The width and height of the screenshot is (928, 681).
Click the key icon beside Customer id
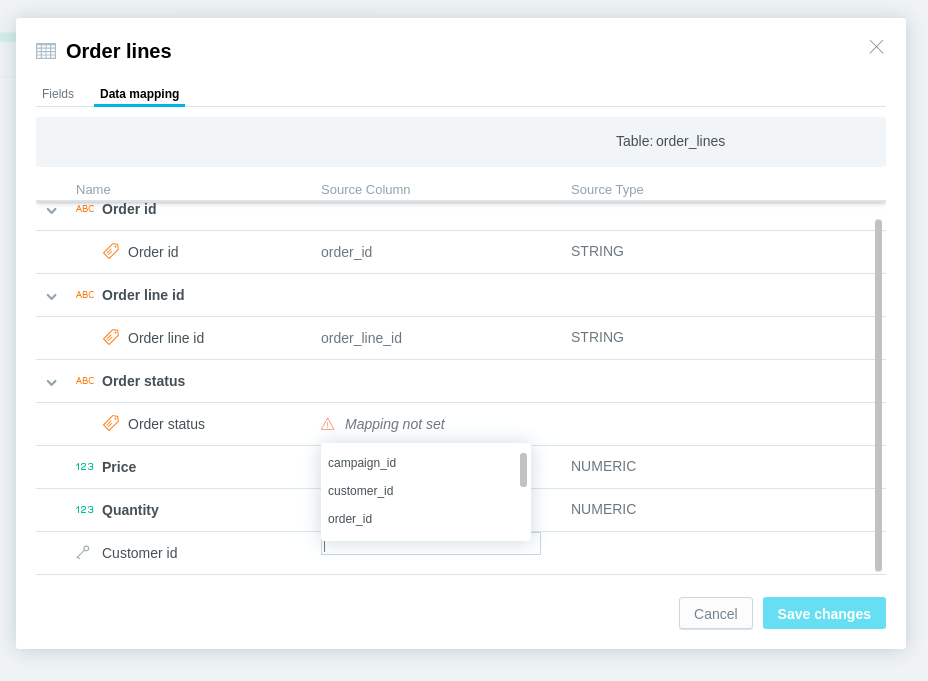[x=83, y=553]
